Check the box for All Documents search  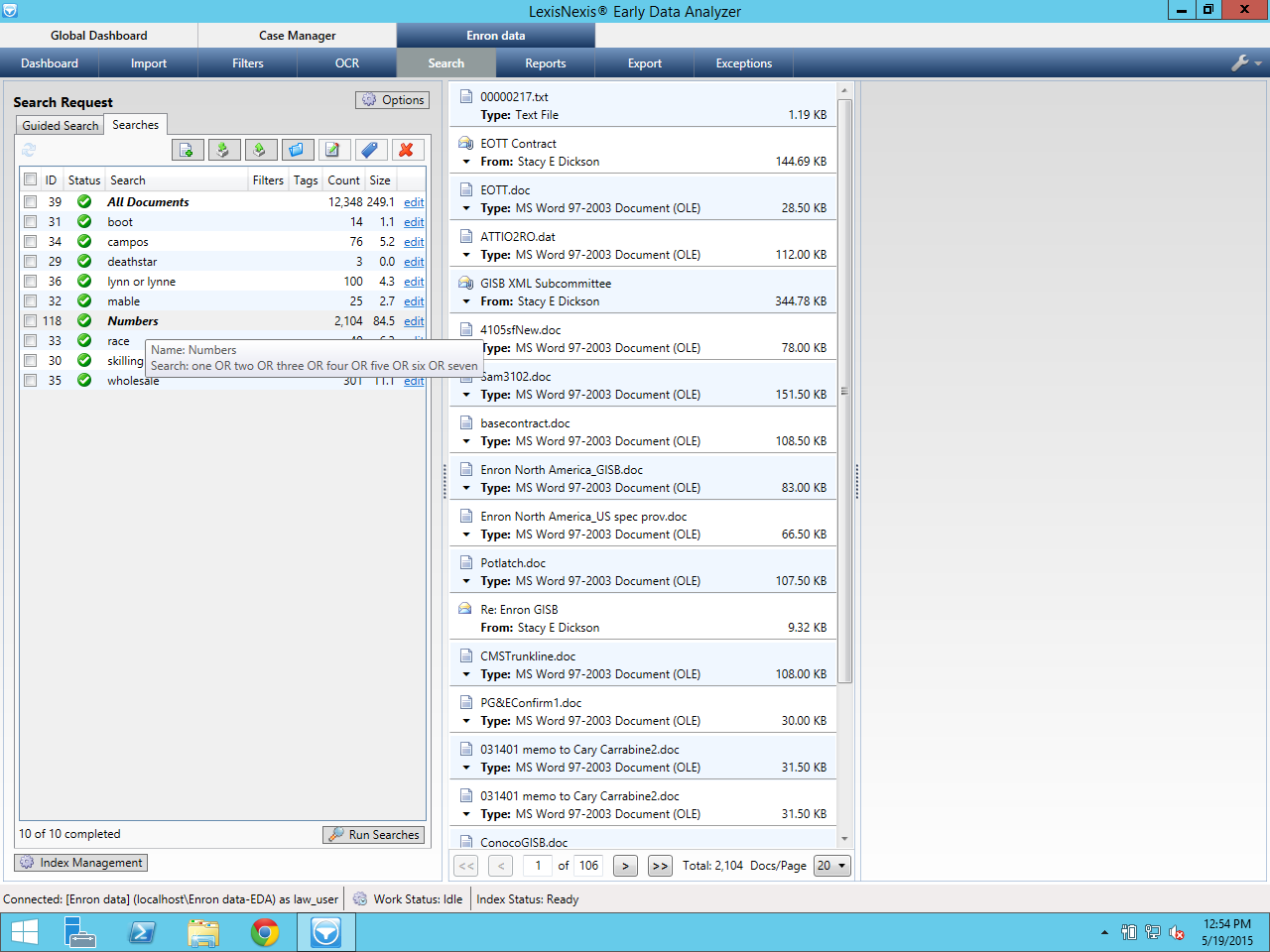[31, 201]
